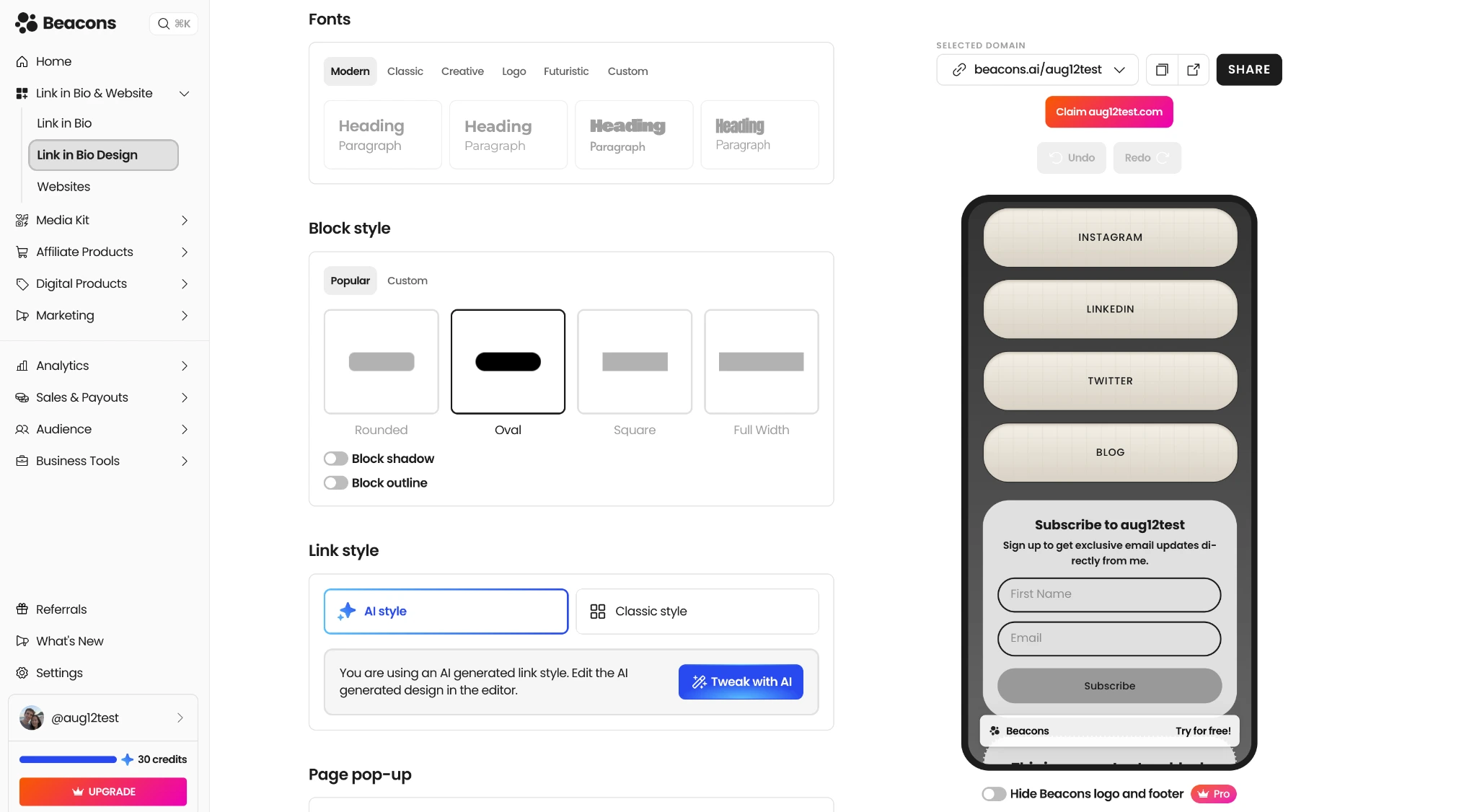The image size is (1477, 812).
Task: Click the Undo button
Action: [x=1072, y=158]
